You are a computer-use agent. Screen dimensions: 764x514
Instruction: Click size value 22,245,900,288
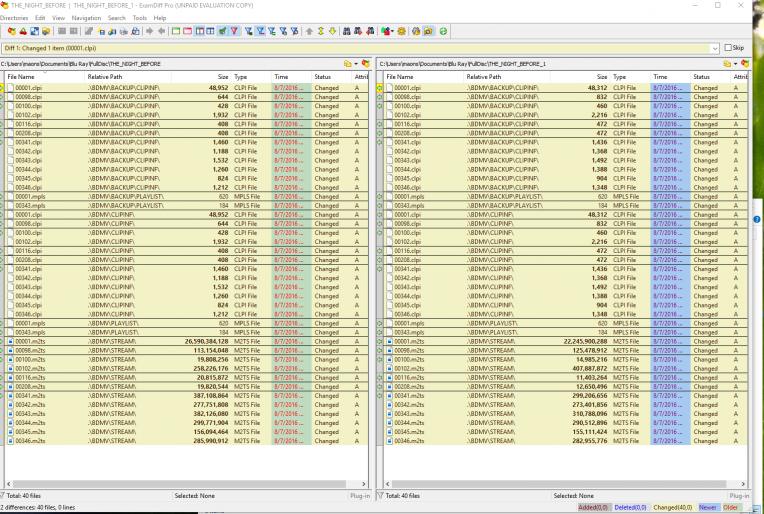(x=586, y=342)
